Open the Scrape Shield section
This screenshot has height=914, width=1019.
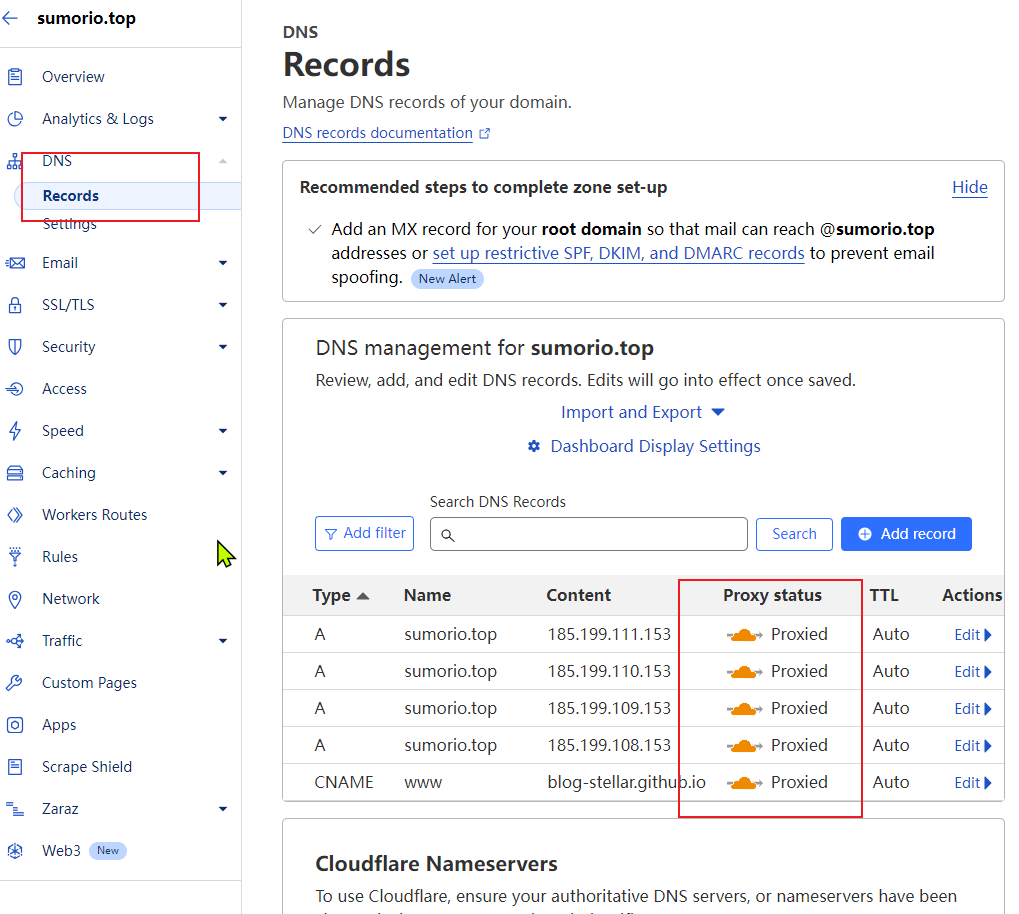pos(87,767)
